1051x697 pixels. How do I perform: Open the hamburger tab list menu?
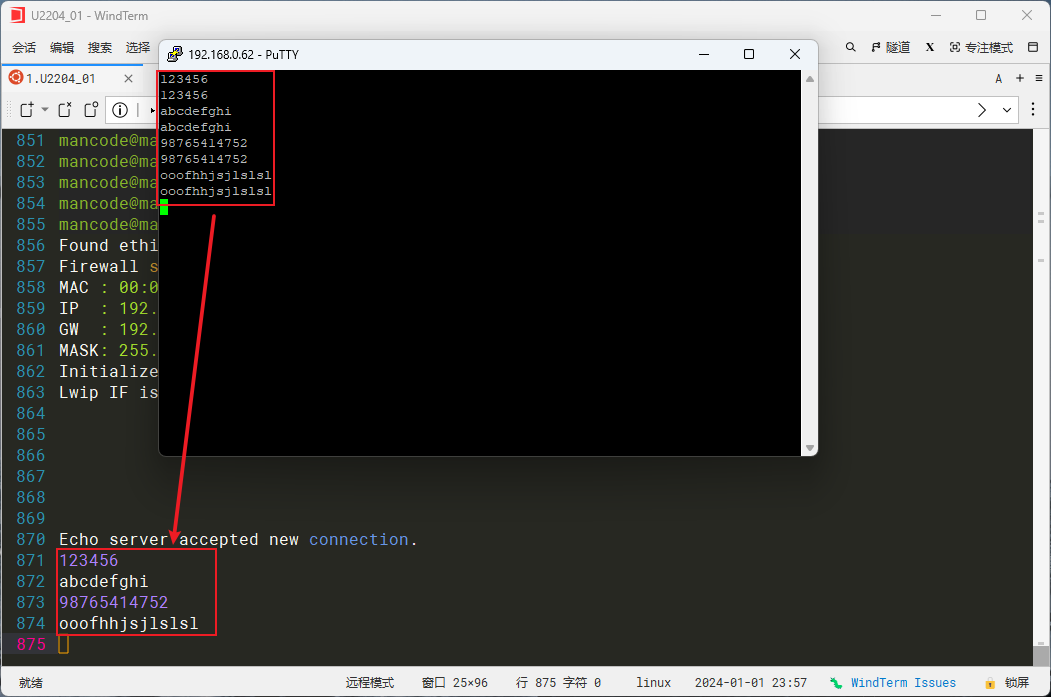[x=1037, y=78]
